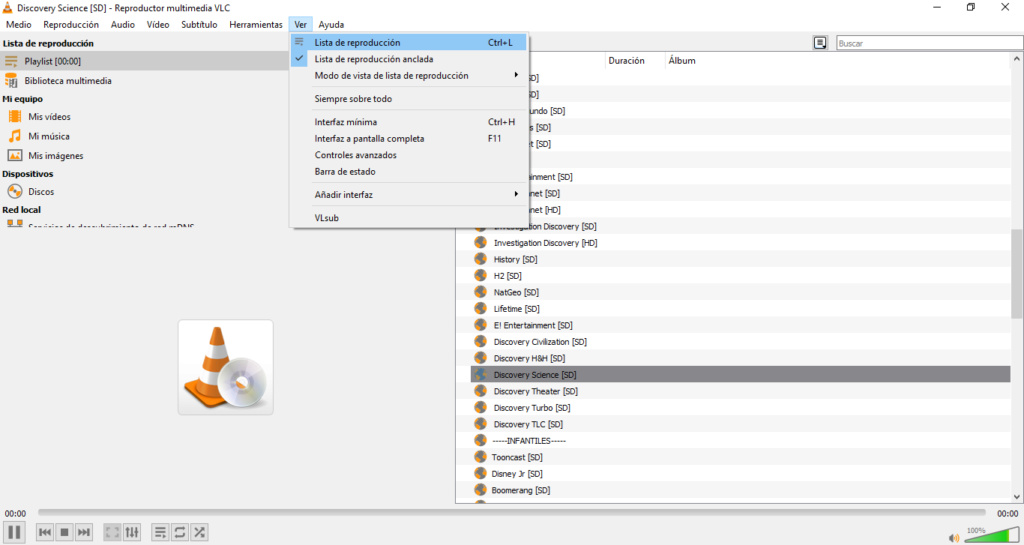Focus the Buscar search field
The height and width of the screenshot is (545, 1024).
click(929, 43)
